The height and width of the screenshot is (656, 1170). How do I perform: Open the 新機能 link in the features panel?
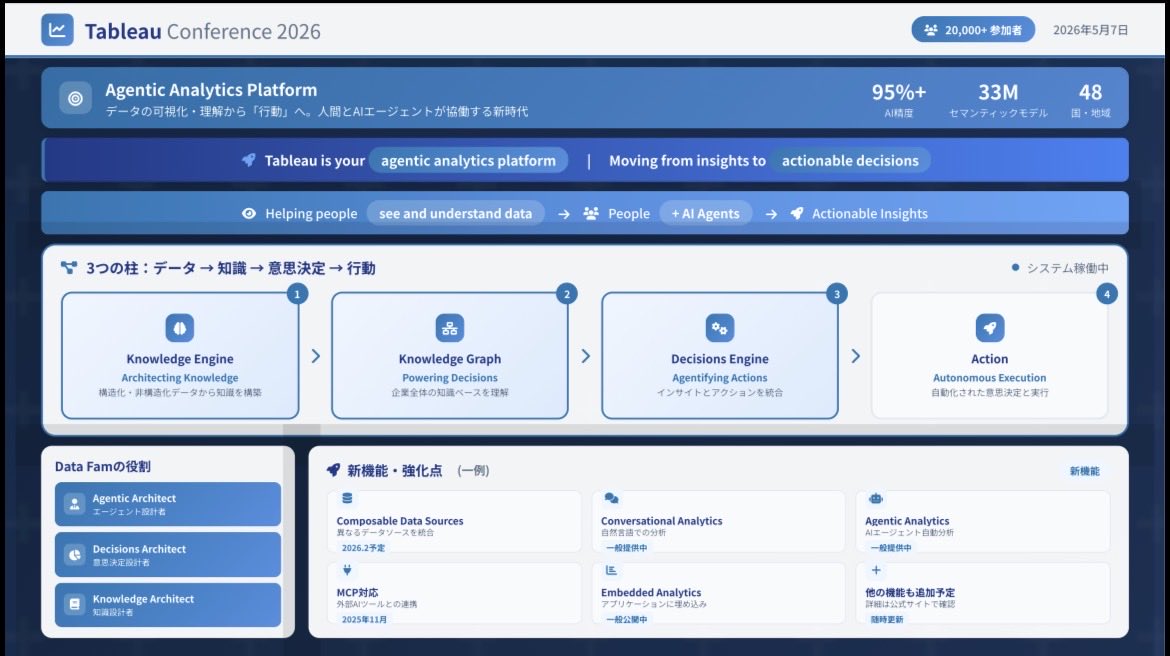click(x=1084, y=471)
